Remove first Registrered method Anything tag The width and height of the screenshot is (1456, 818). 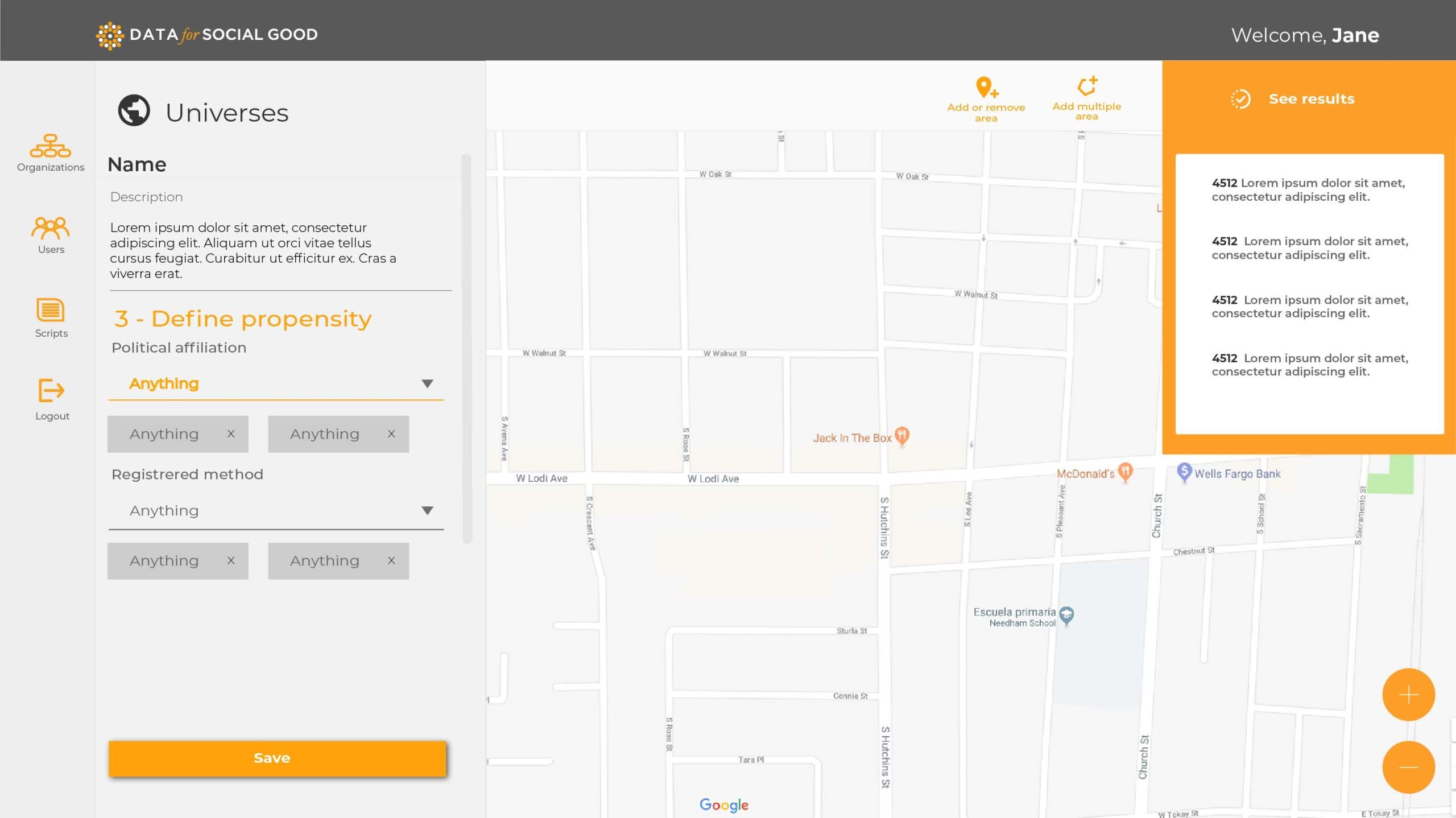tap(231, 561)
